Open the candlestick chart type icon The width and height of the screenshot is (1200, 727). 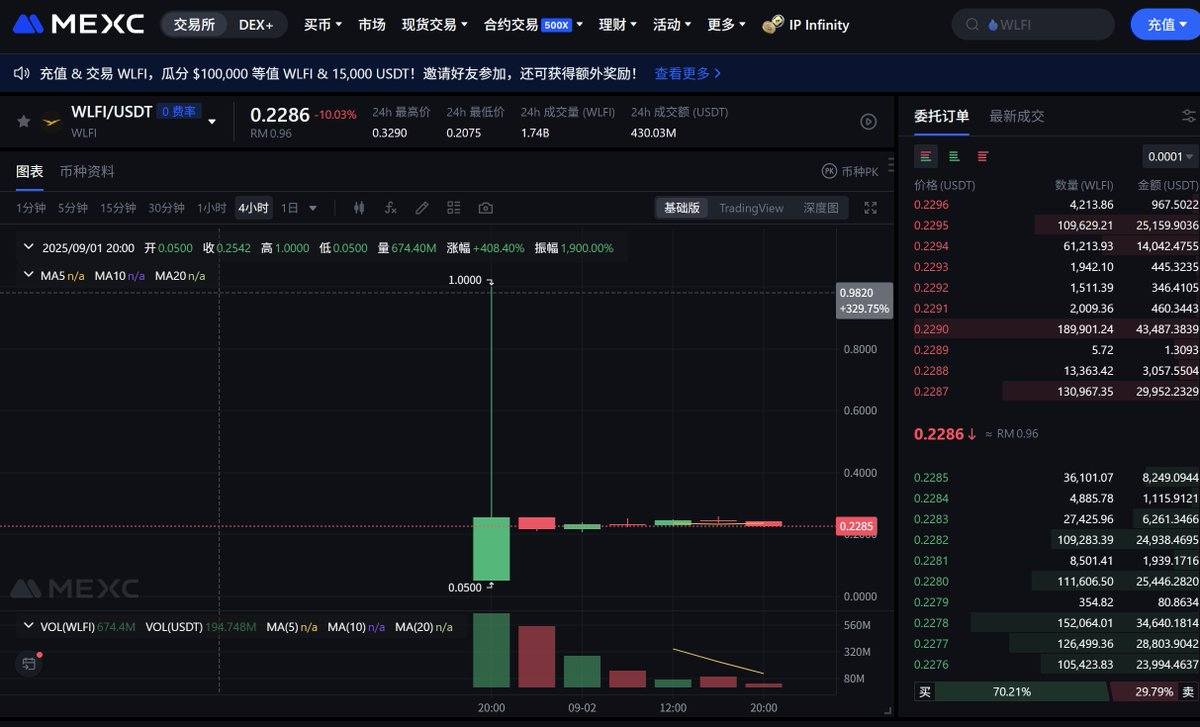click(359, 208)
